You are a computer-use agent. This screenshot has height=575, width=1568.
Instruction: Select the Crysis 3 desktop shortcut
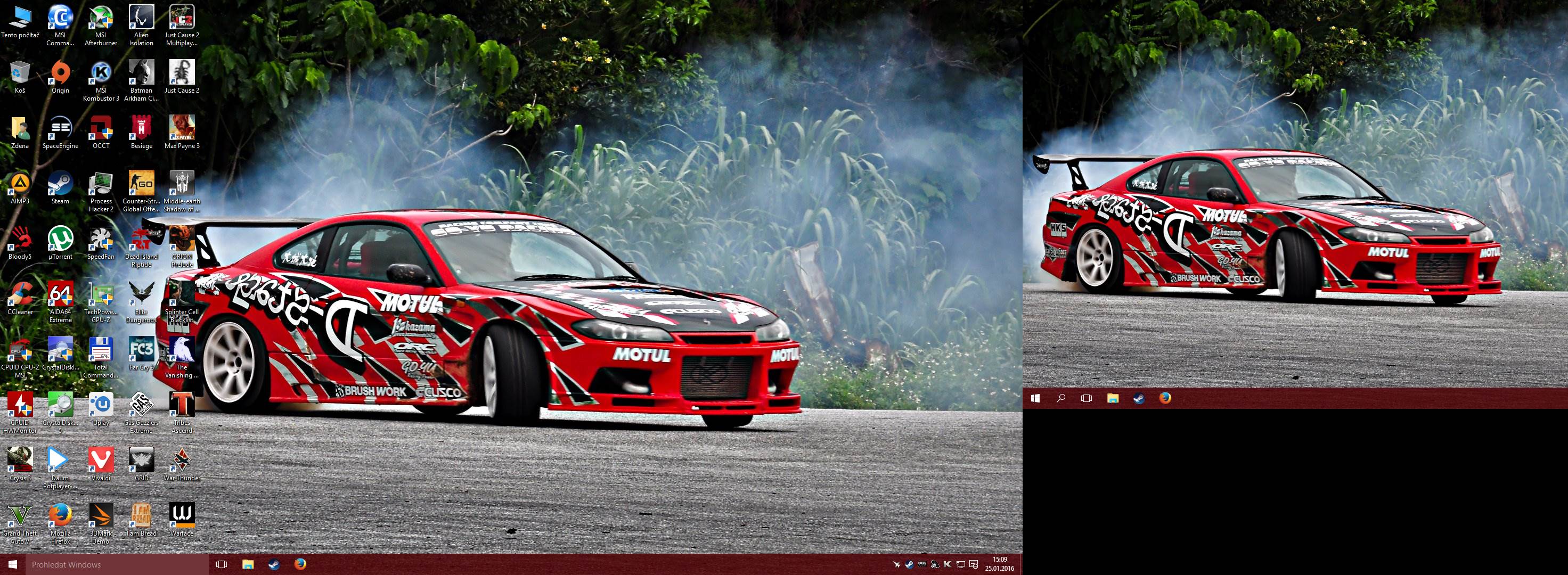tap(20, 465)
